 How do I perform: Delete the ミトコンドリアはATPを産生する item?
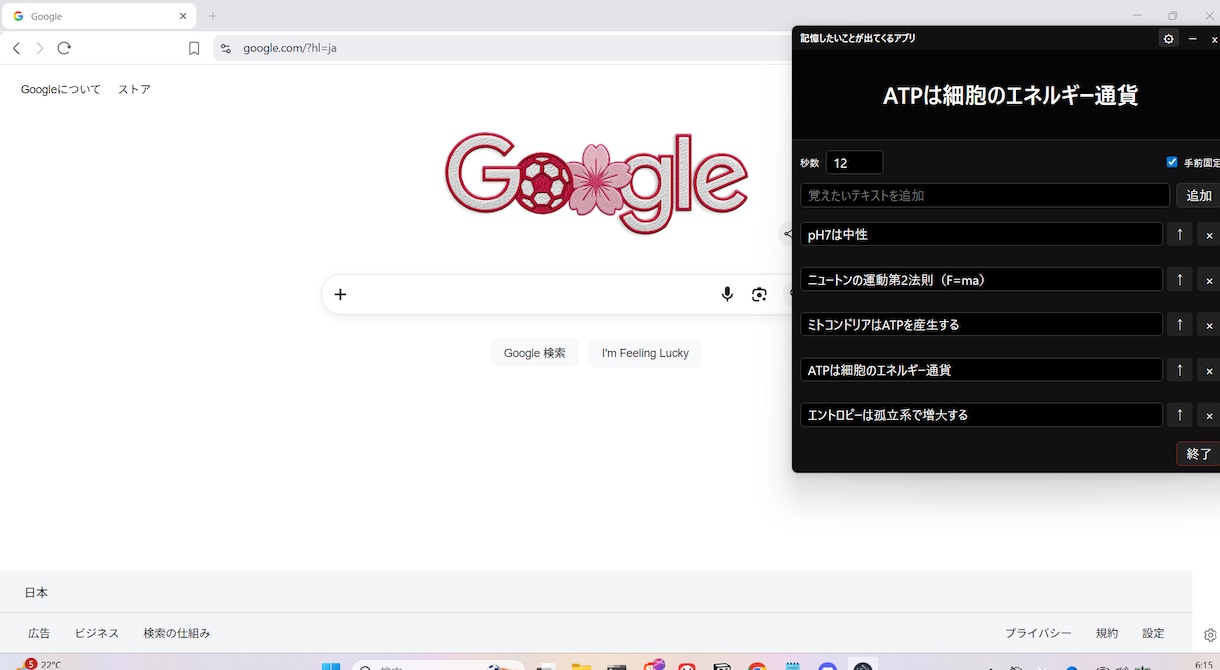1209,325
